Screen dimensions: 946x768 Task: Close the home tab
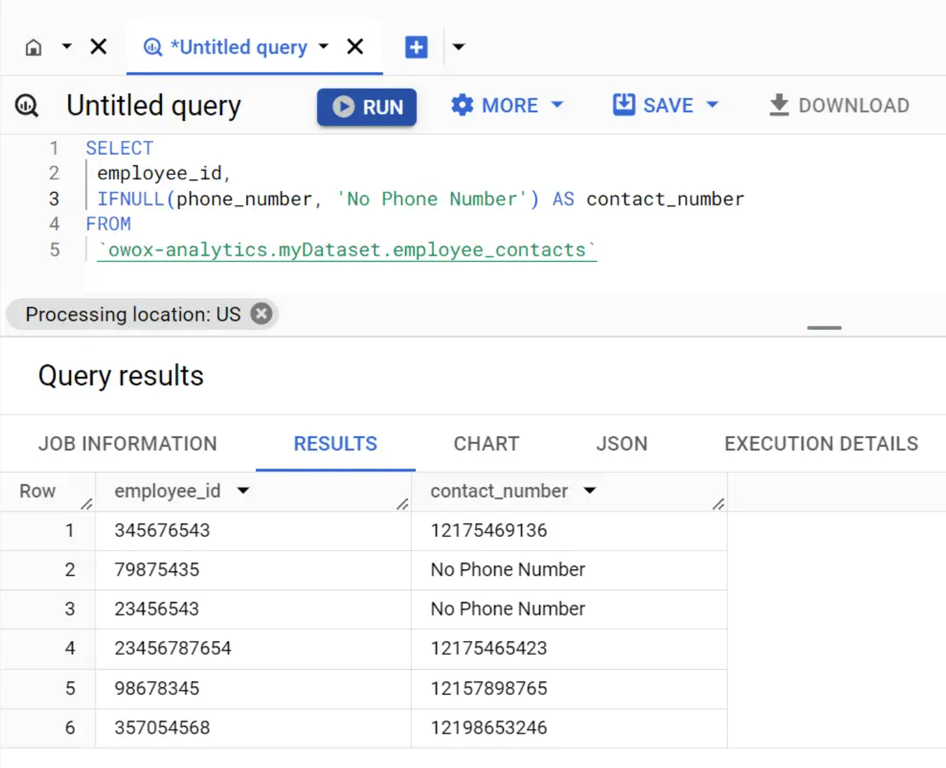point(98,46)
